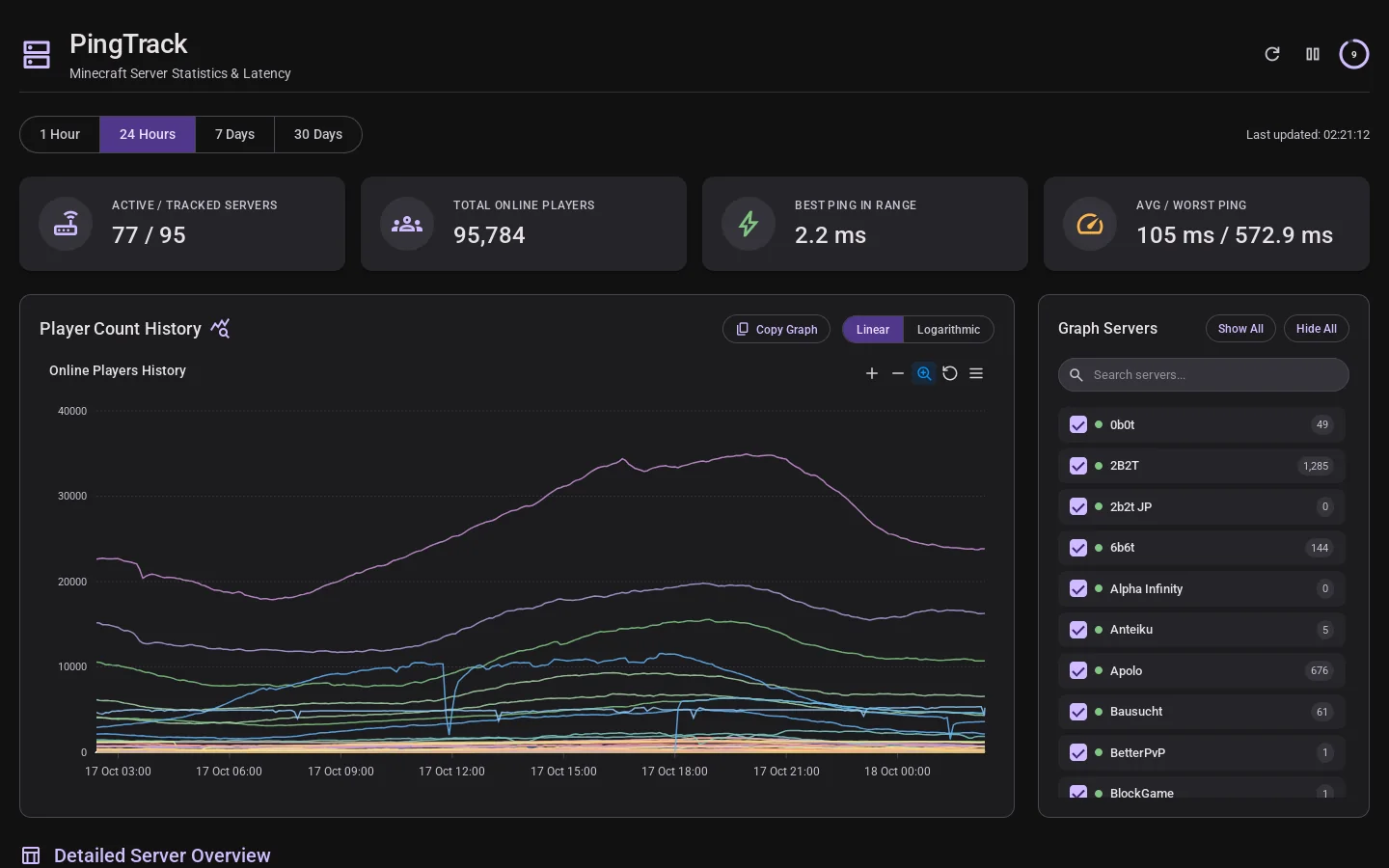The height and width of the screenshot is (868, 1389).
Task: Click the speedometer avg ping icon
Action: pyautogui.click(x=1090, y=224)
